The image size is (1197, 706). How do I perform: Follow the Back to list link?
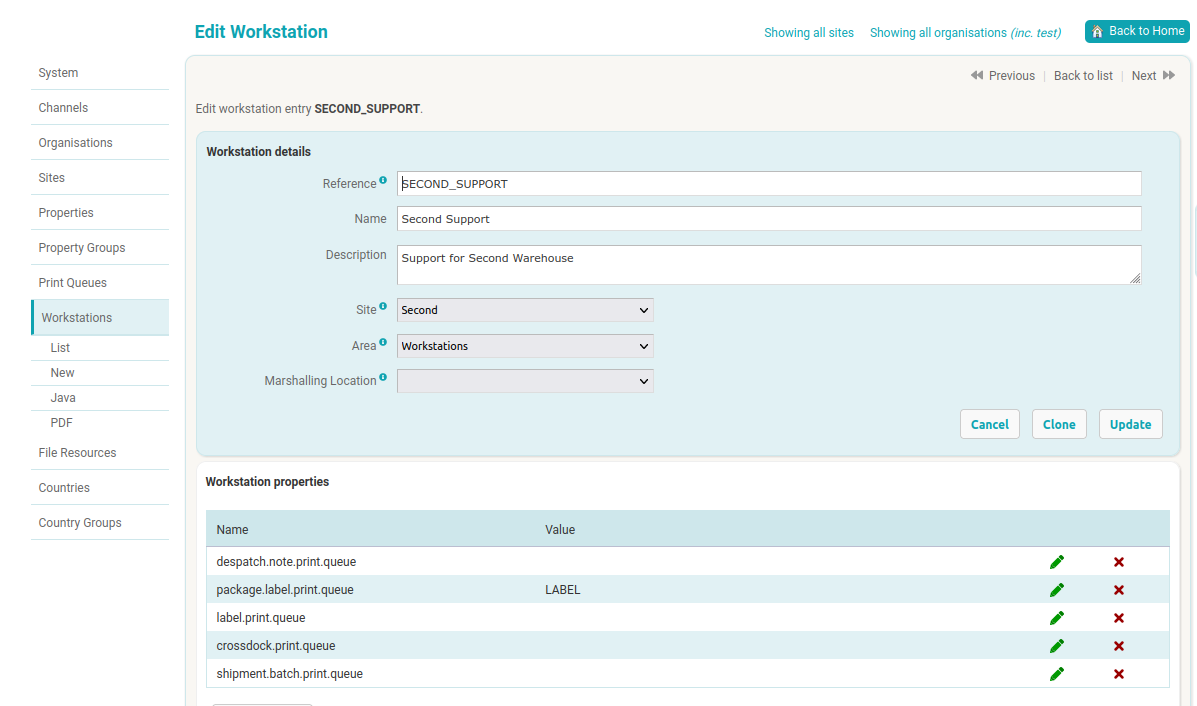point(1083,76)
